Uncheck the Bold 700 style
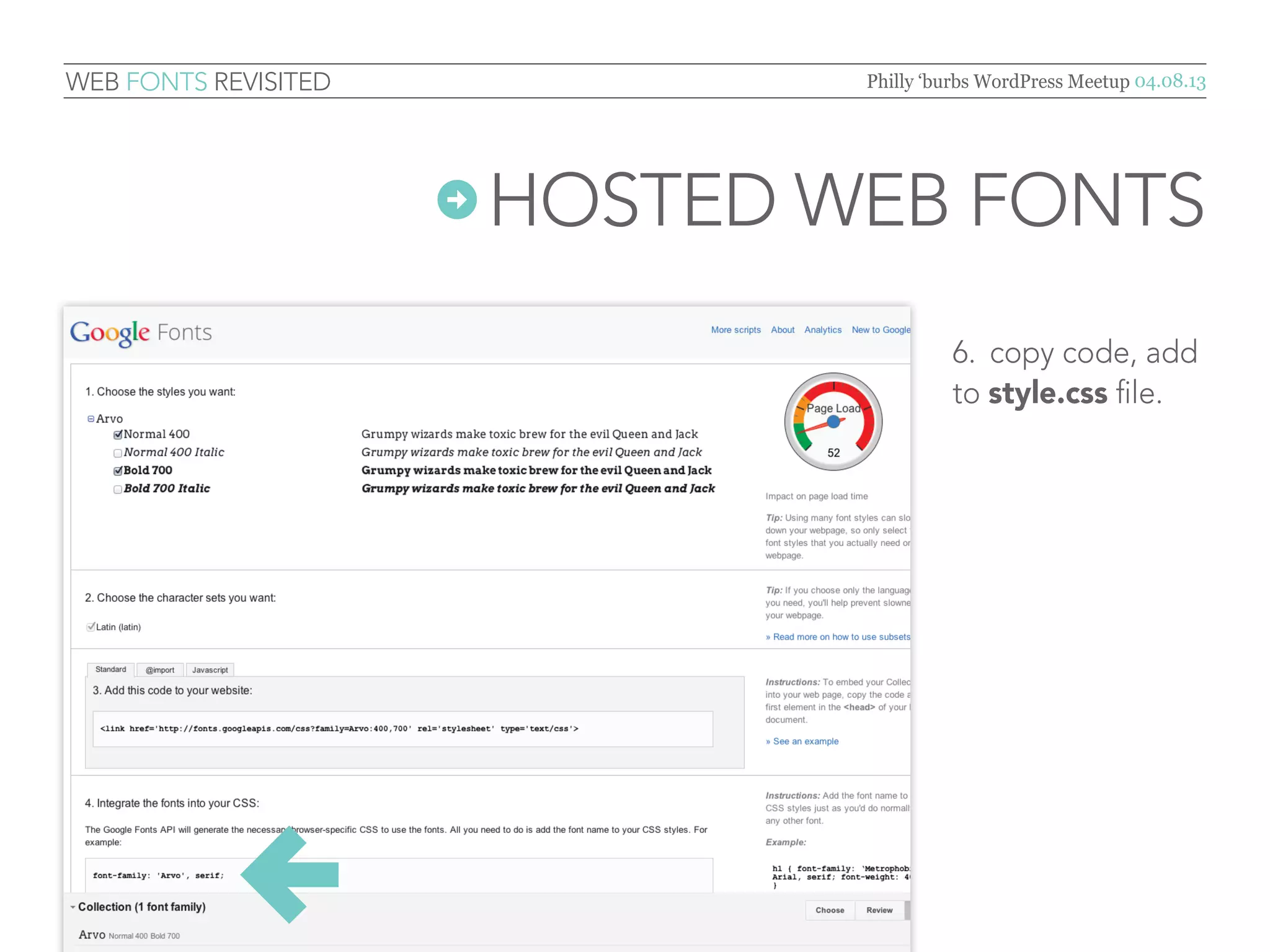1270x952 pixels. pyautogui.click(x=118, y=471)
